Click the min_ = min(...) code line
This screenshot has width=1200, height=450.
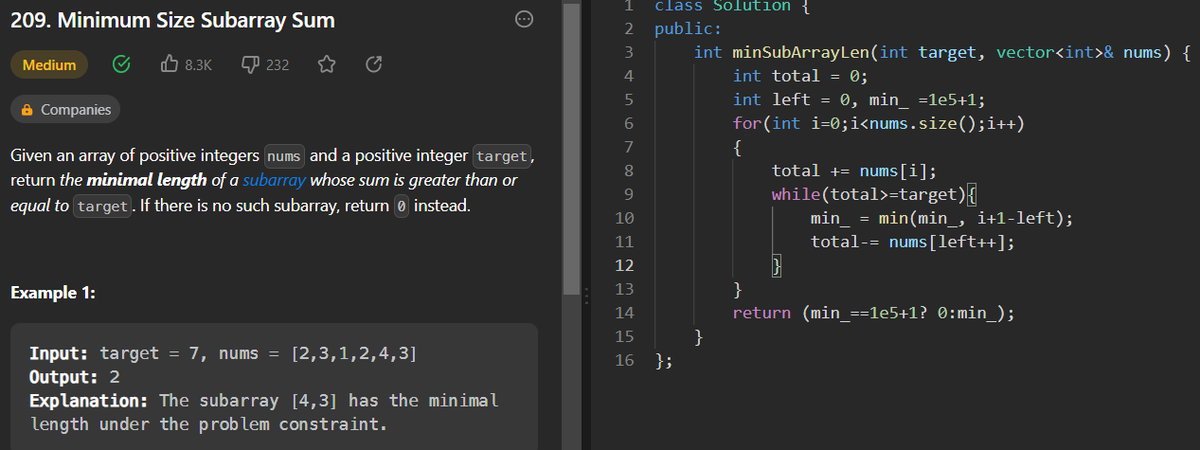943,219
